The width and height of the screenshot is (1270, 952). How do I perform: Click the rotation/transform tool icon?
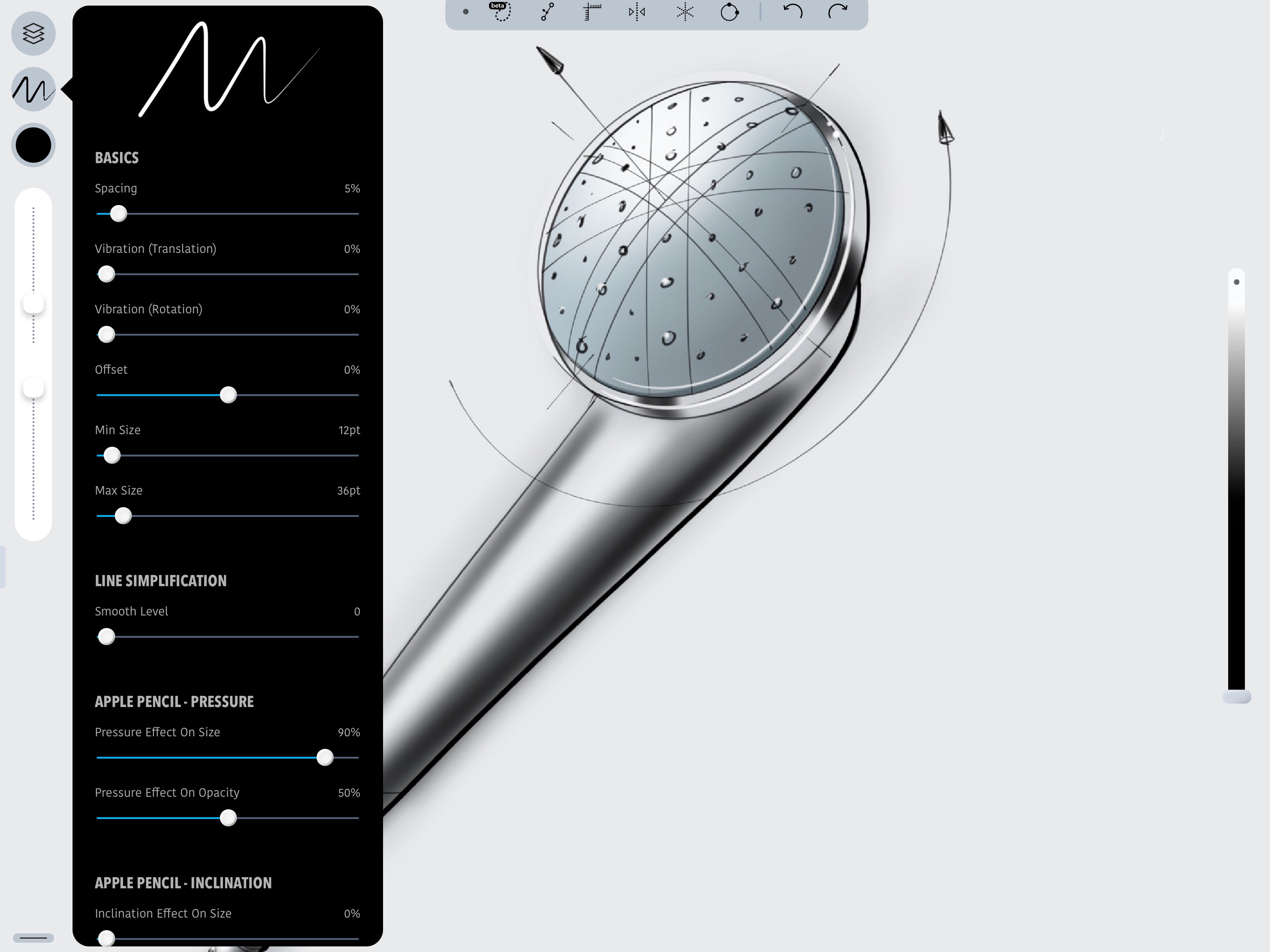pyautogui.click(x=728, y=11)
